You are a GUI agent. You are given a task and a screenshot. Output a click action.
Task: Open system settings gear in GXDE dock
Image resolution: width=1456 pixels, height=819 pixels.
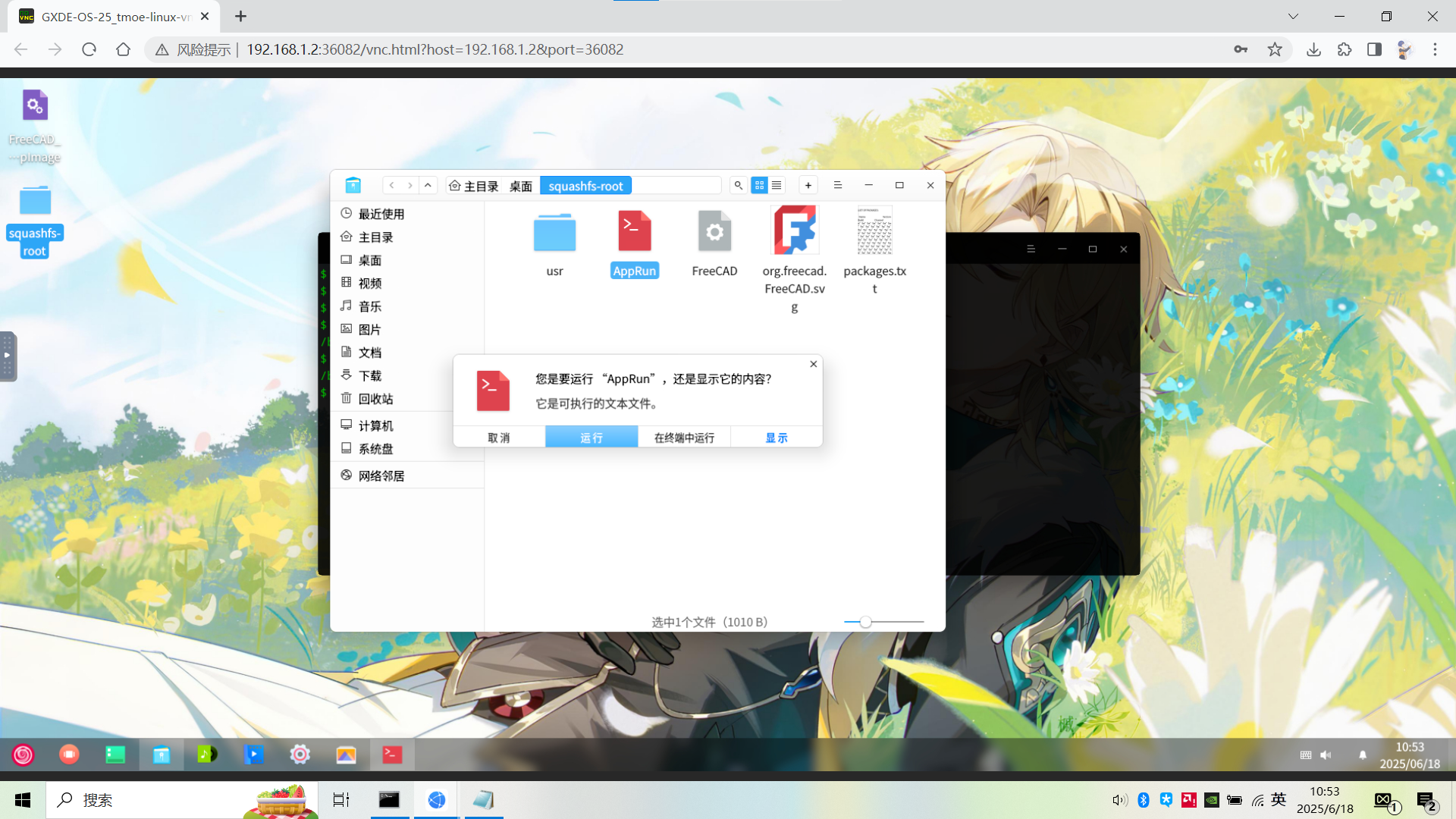300,755
